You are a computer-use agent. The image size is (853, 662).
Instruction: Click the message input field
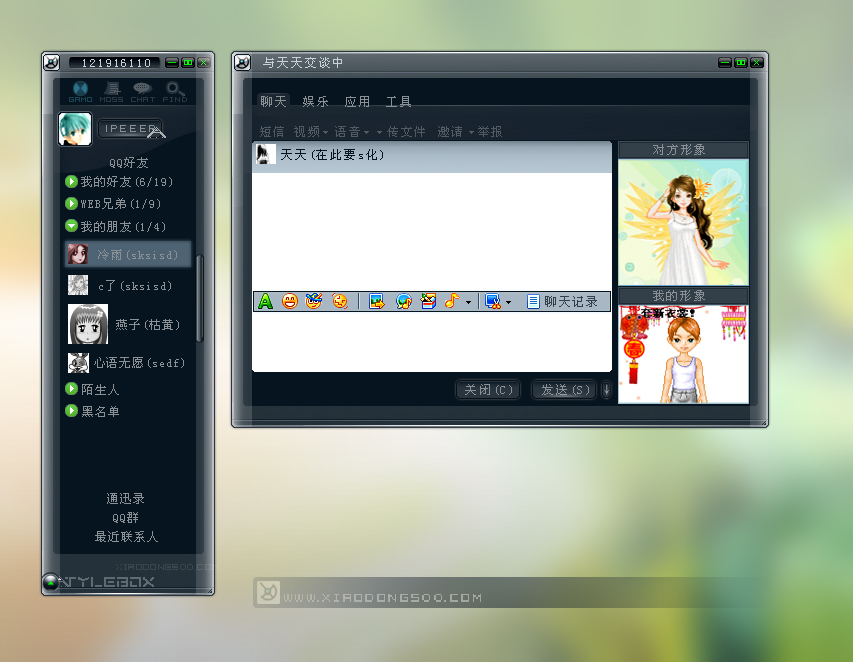point(432,341)
